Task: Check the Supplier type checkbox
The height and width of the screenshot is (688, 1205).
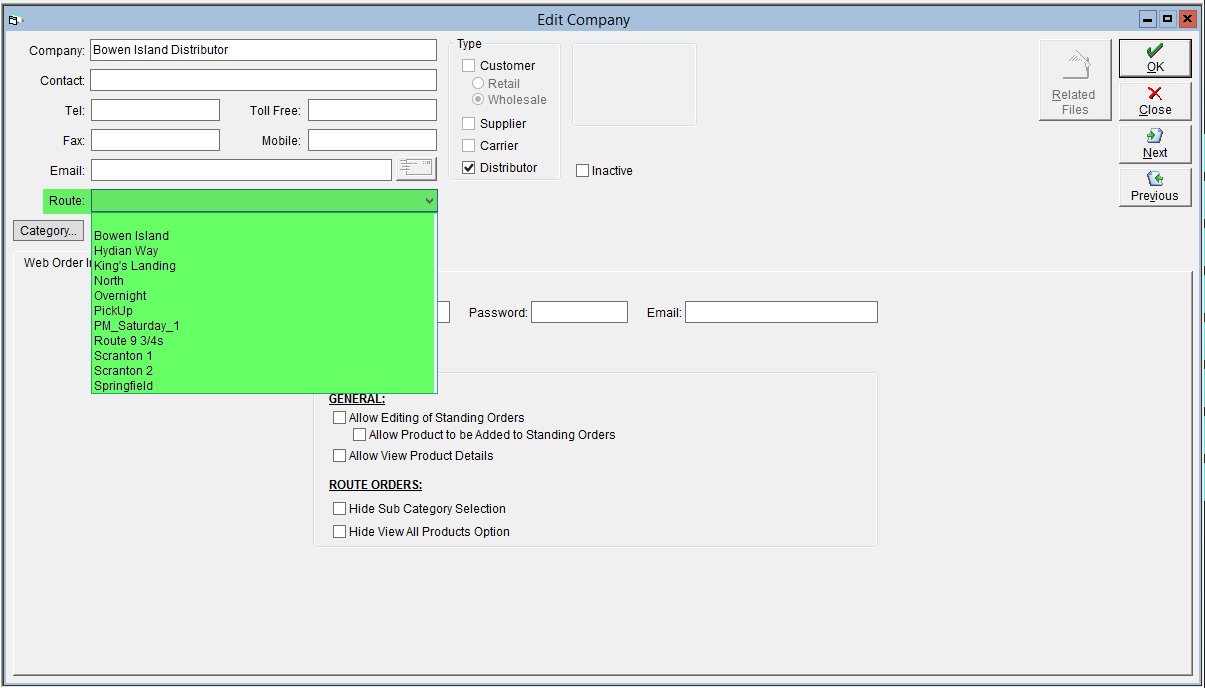Action: pos(468,124)
